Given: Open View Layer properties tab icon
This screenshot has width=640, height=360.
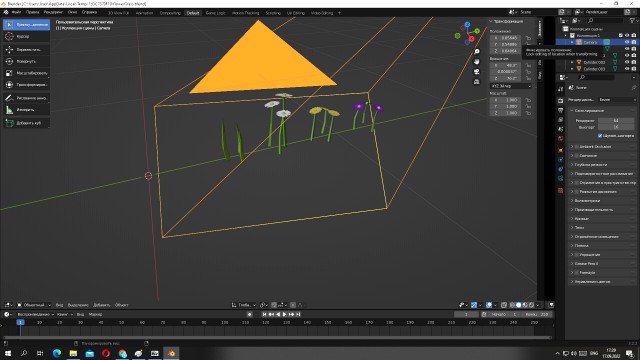Looking at the screenshot, I should (560, 120).
